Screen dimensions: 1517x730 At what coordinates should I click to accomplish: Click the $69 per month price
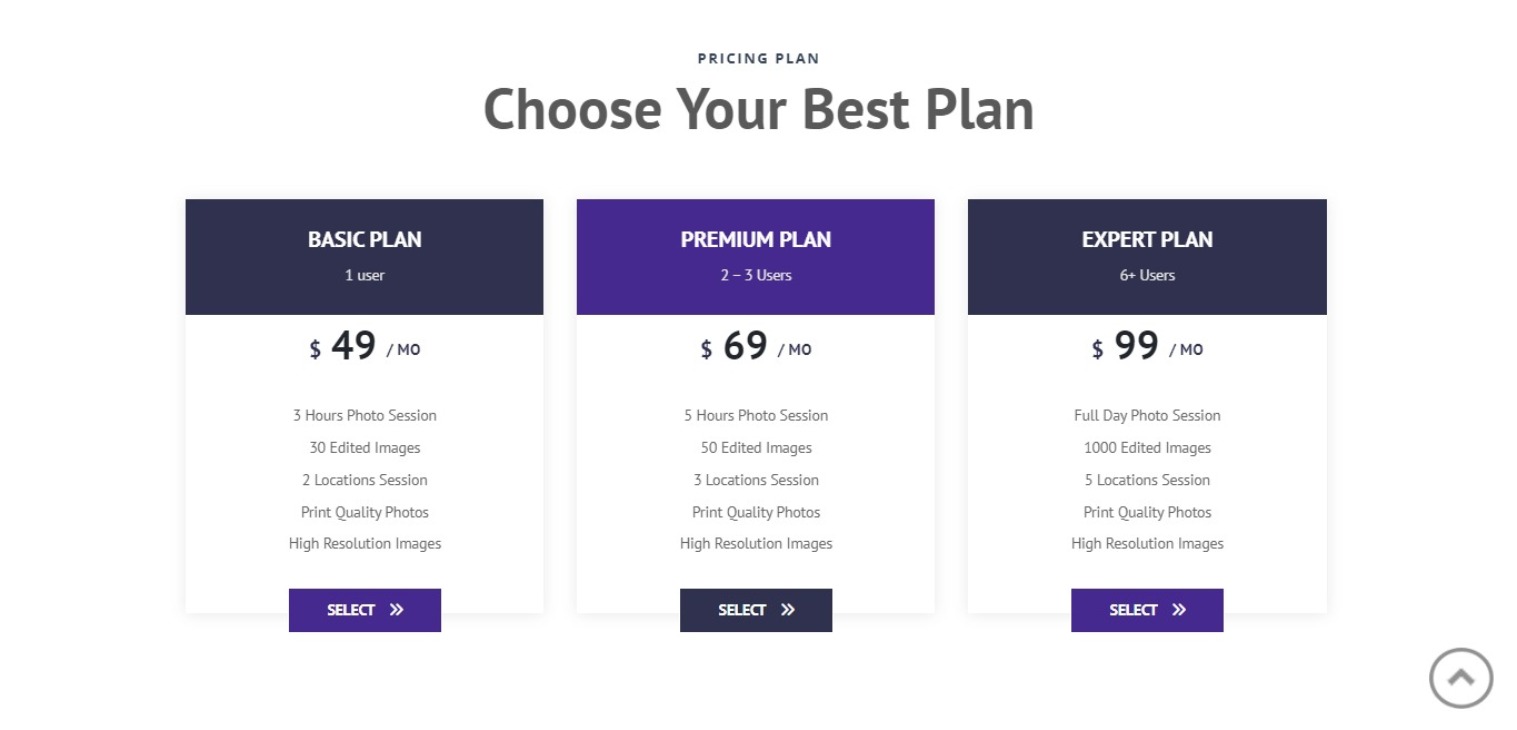[756, 347]
